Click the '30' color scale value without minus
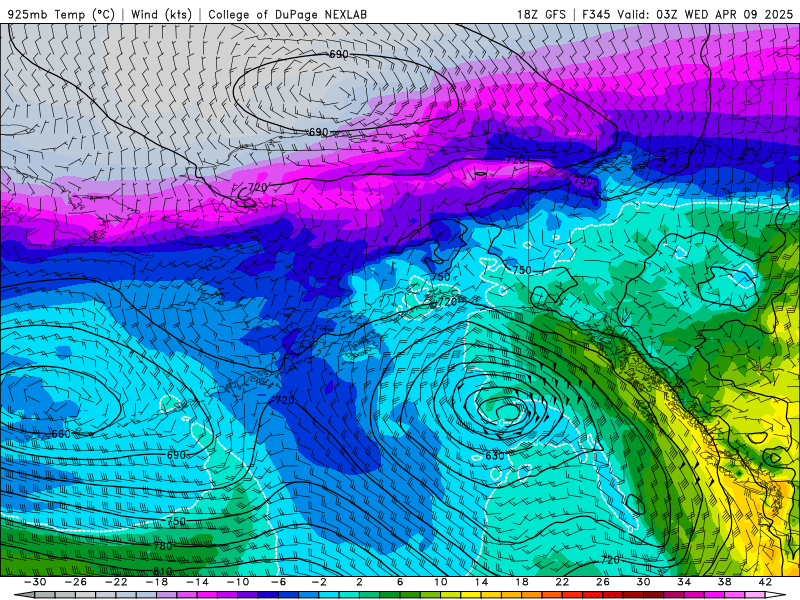The height and width of the screenshot is (600, 800). pos(643,582)
